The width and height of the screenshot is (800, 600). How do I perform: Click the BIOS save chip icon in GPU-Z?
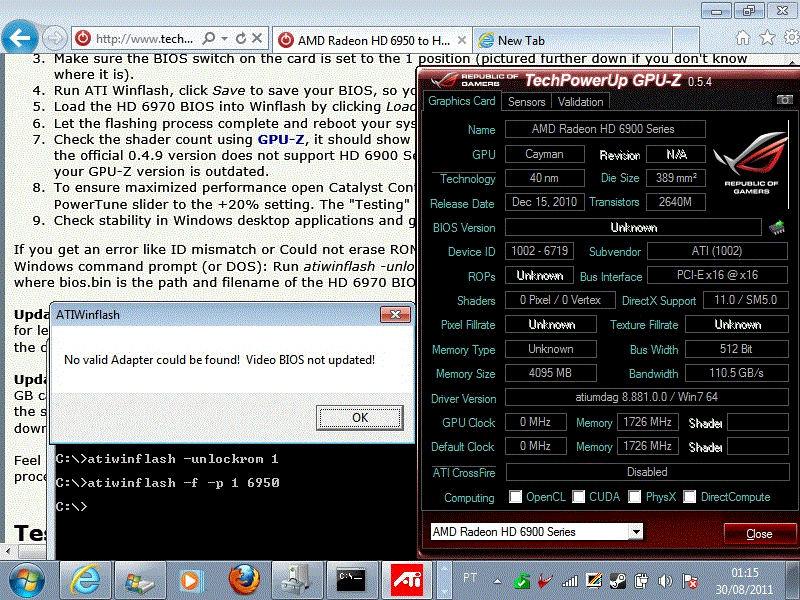click(777, 227)
